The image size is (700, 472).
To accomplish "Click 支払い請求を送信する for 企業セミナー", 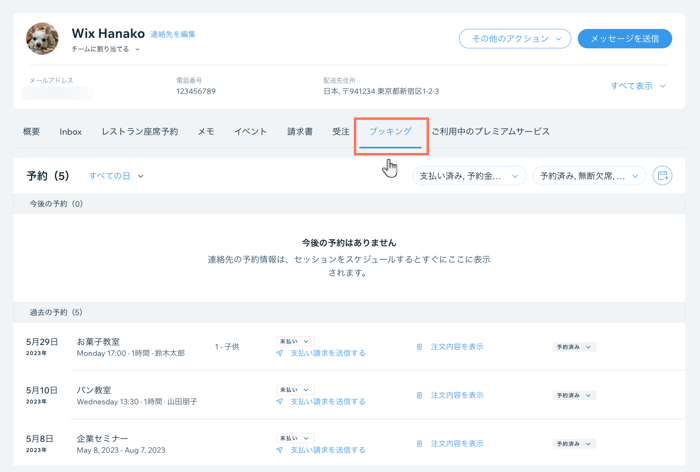I will pyautogui.click(x=328, y=450).
